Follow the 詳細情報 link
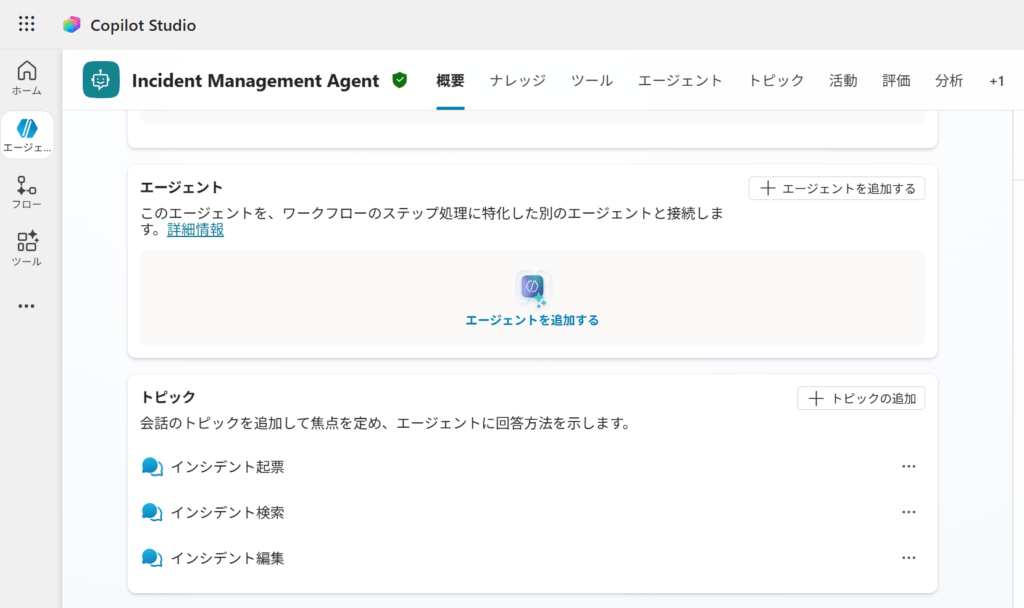The width and height of the screenshot is (1024, 608). [195, 230]
